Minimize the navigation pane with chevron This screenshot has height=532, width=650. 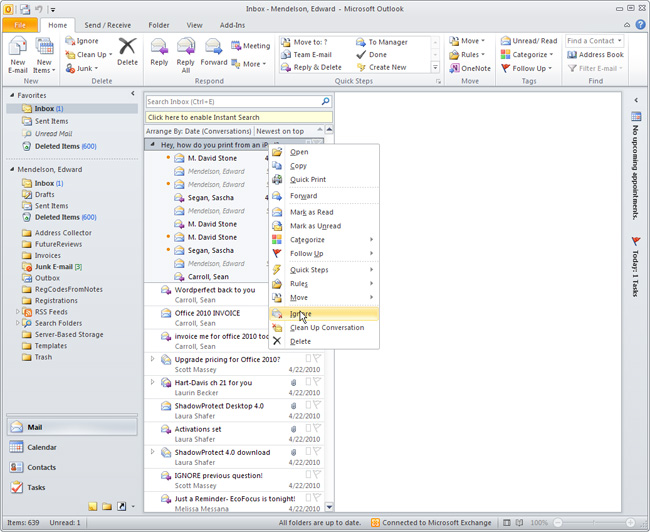[133, 94]
